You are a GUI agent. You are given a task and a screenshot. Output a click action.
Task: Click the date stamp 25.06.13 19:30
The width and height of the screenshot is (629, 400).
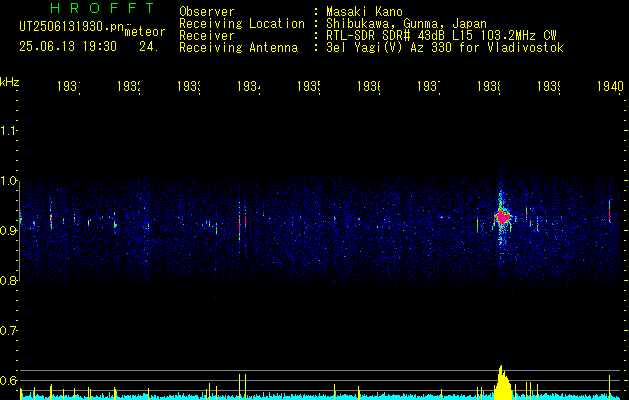pos(68,47)
